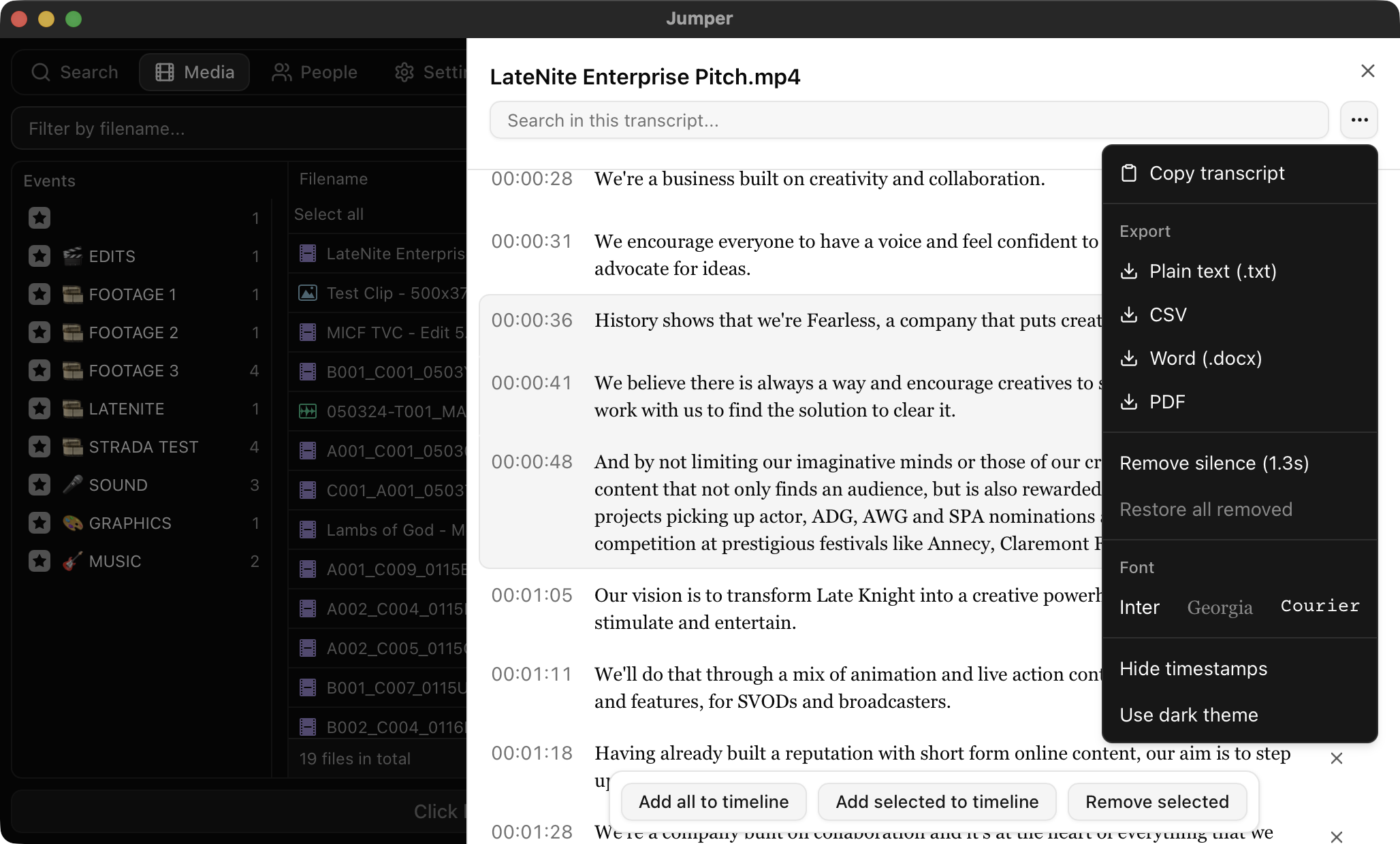The height and width of the screenshot is (844, 1400).
Task: Select the GRAPHICS event folder
Action: pyautogui.click(x=129, y=523)
